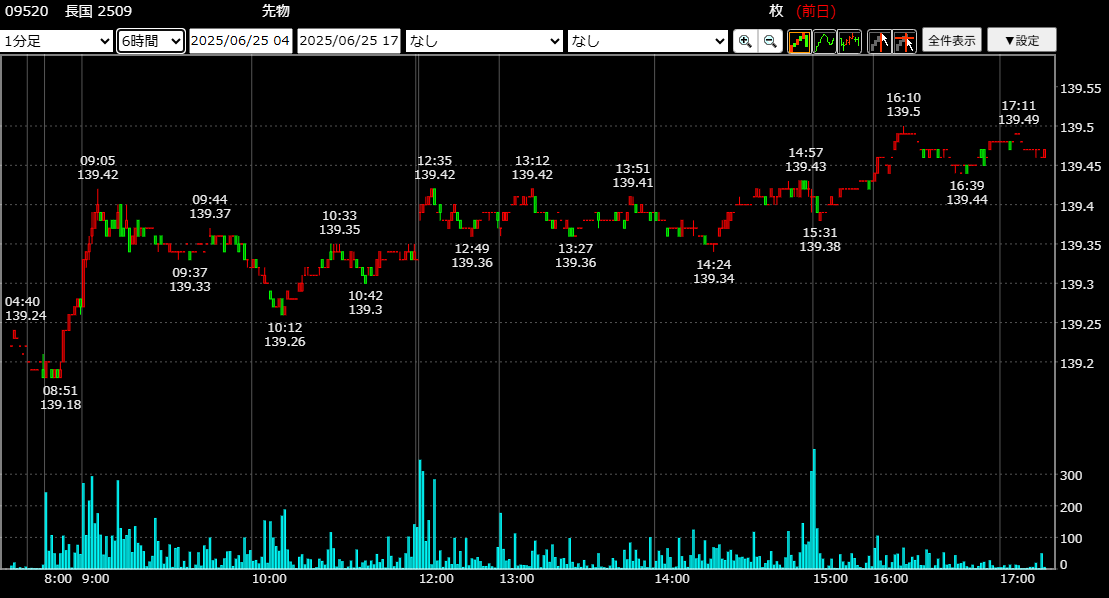Open the second なし indicator dropdown

[x=648, y=41]
